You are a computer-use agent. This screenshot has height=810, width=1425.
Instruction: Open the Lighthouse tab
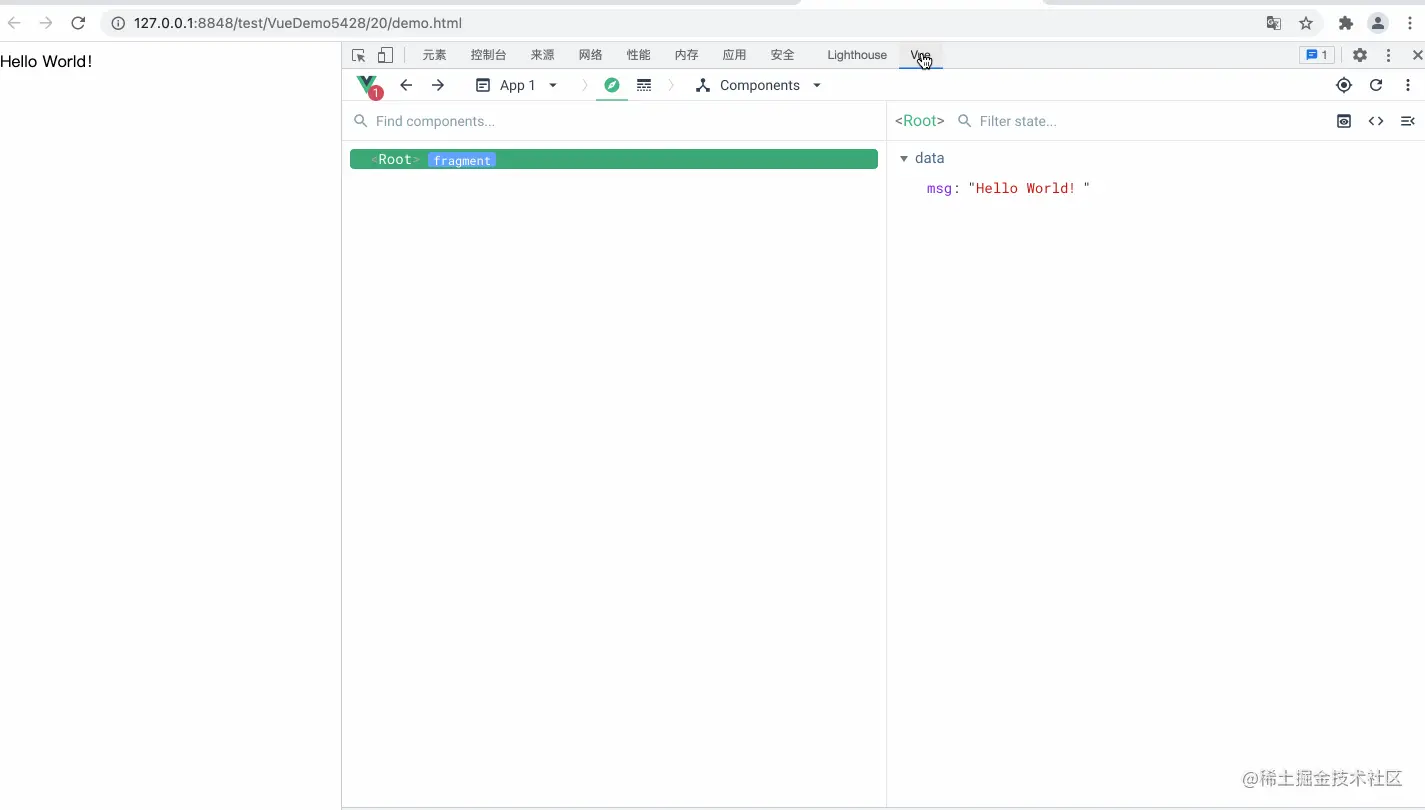coord(857,55)
